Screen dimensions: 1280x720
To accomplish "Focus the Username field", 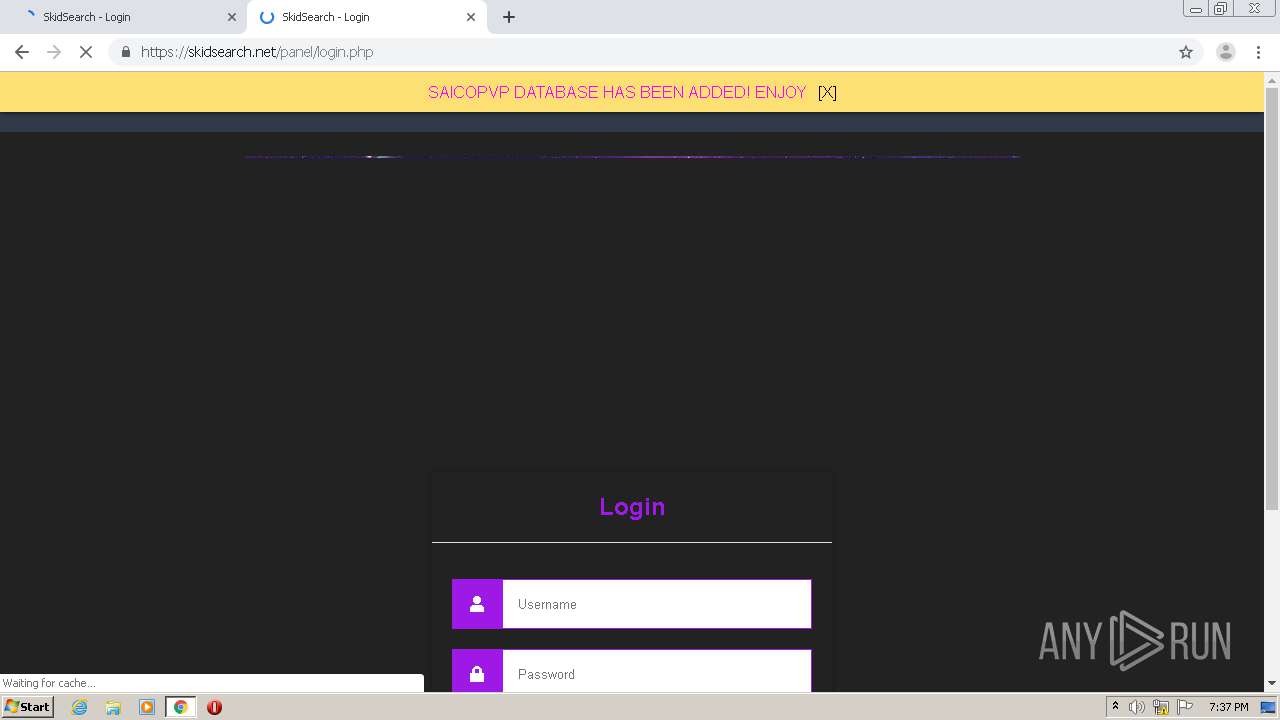I will coord(657,604).
